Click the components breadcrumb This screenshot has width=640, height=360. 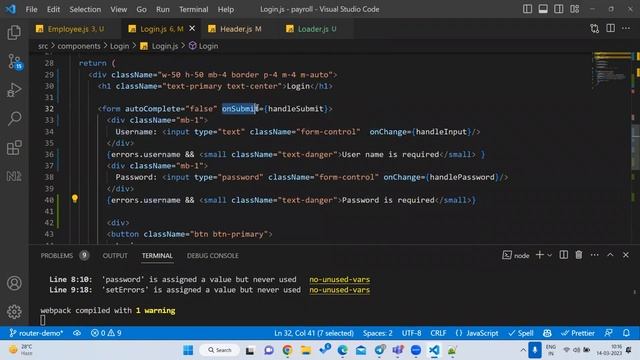[x=79, y=46]
